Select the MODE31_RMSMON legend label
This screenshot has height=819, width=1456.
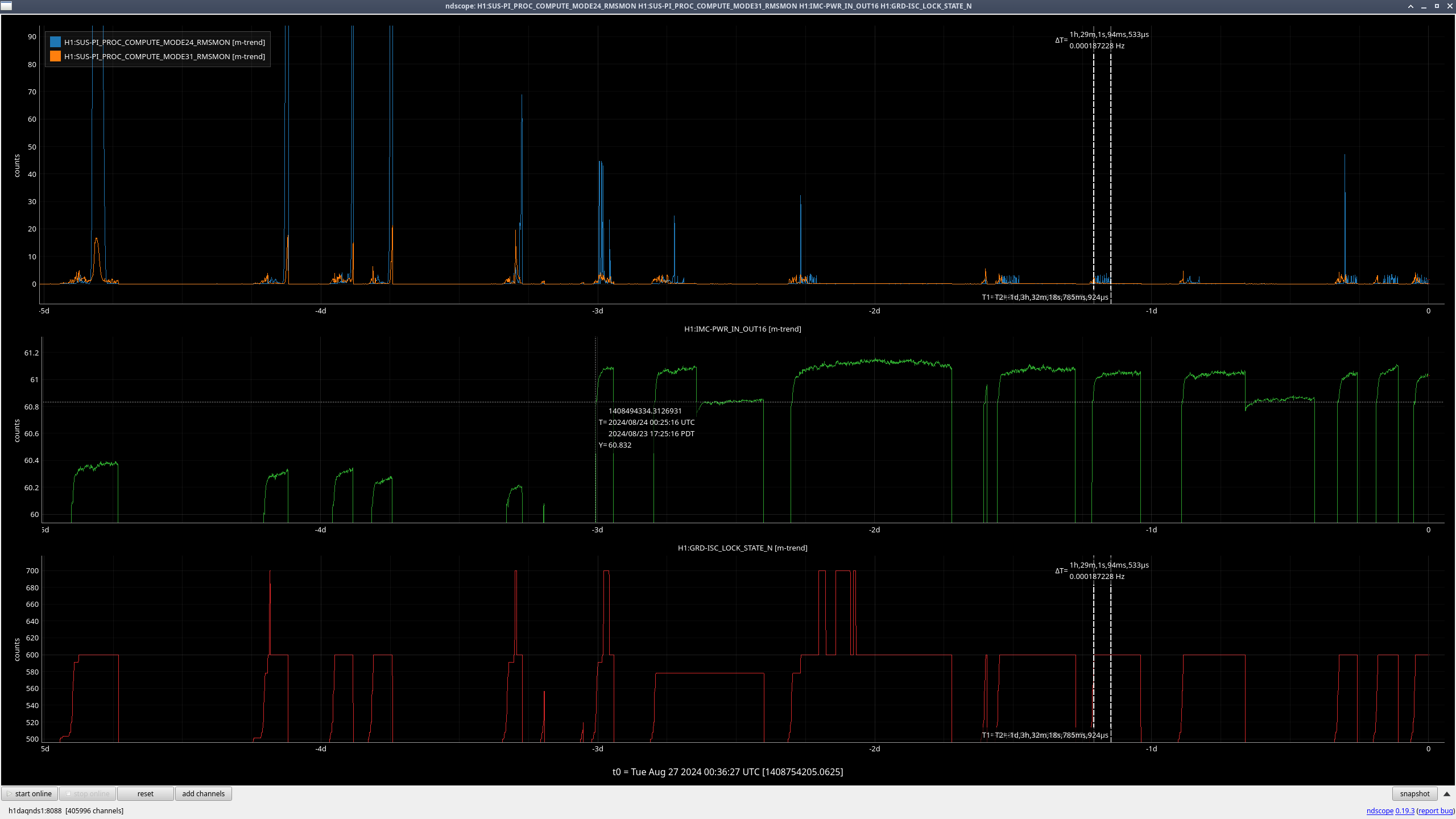click(x=164, y=56)
